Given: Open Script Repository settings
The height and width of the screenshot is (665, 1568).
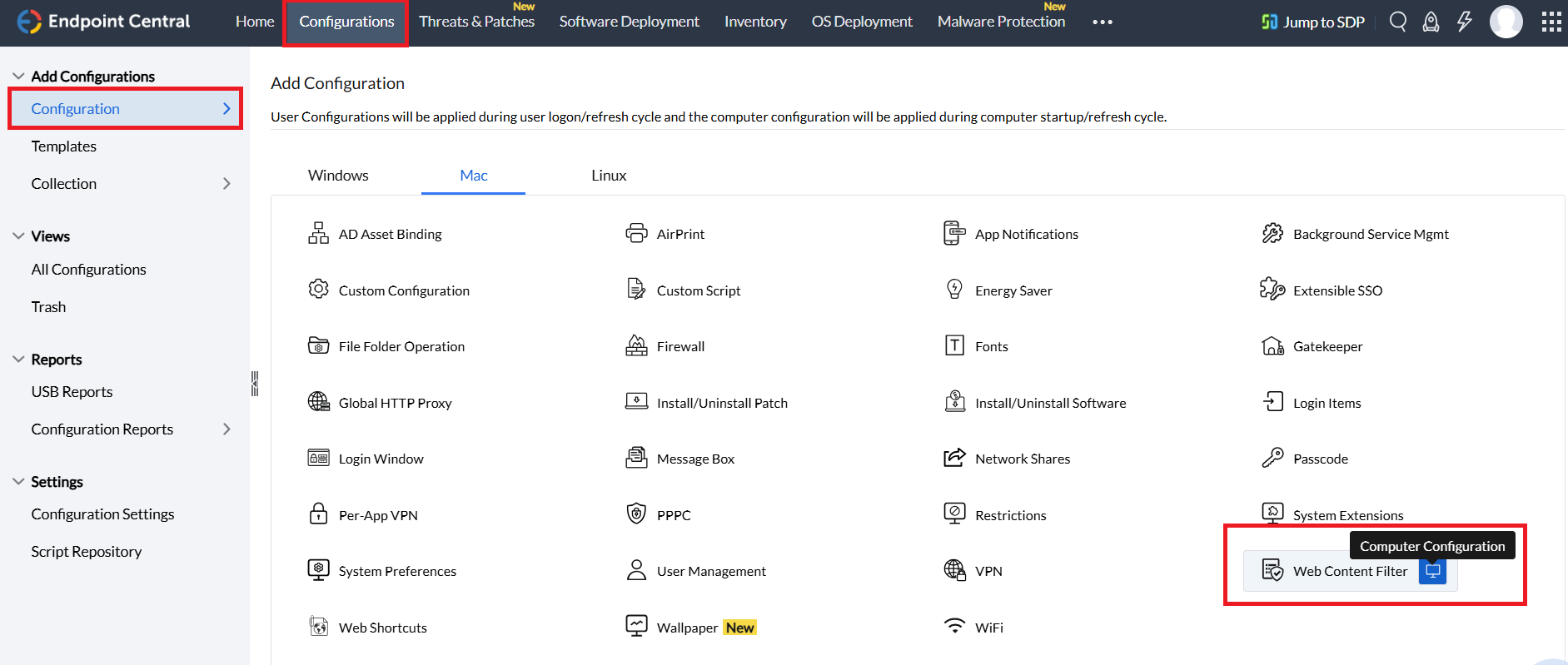Looking at the screenshot, I should click(87, 551).
